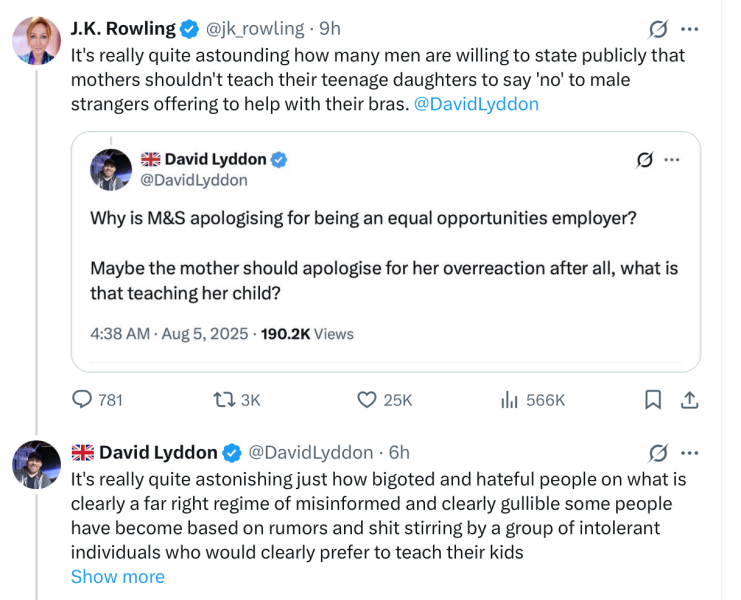Repost the J.K. Rowling tweet
The width and height of the screenshot is (741, 600).
[x=224, y=400]
